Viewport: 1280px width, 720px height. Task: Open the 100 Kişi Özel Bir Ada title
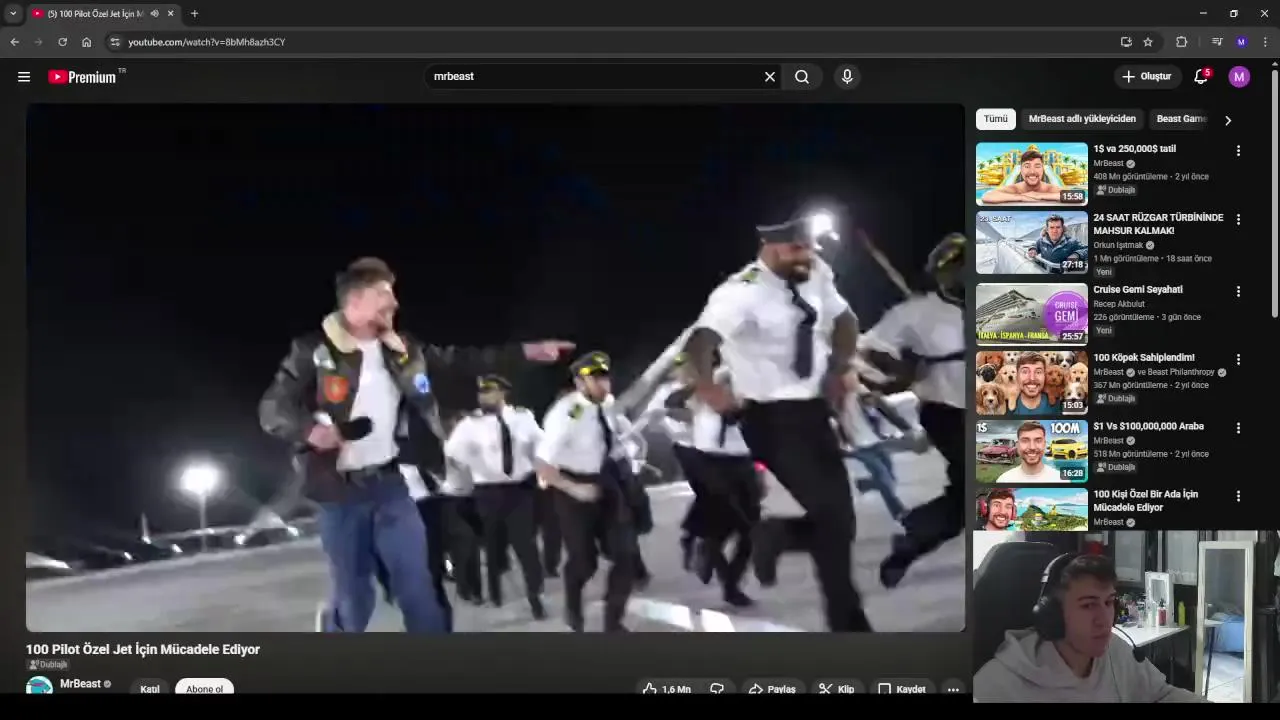click(1145, 500)
